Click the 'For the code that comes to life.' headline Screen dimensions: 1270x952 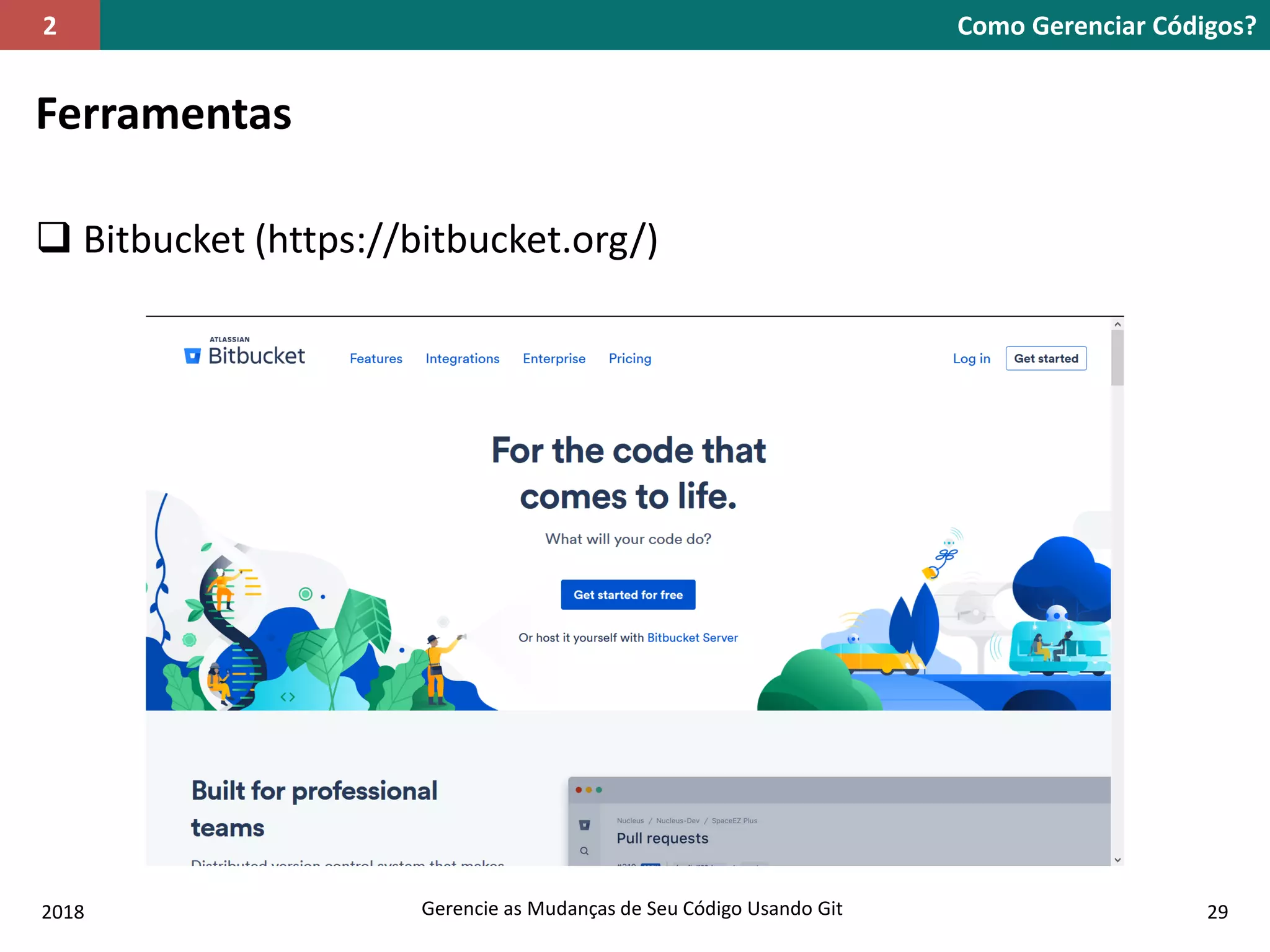click(628, 473)
